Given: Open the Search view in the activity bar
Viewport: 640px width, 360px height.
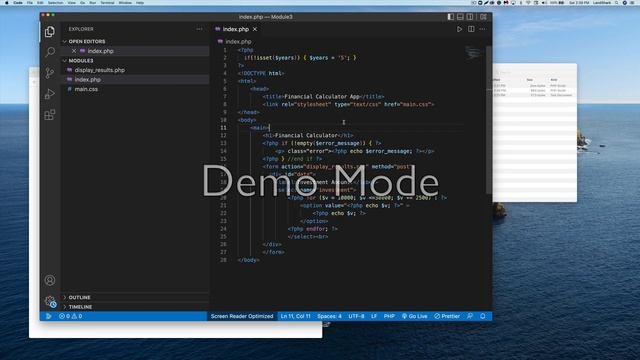Looking at the screenshot, I should (x=50, y=52).
